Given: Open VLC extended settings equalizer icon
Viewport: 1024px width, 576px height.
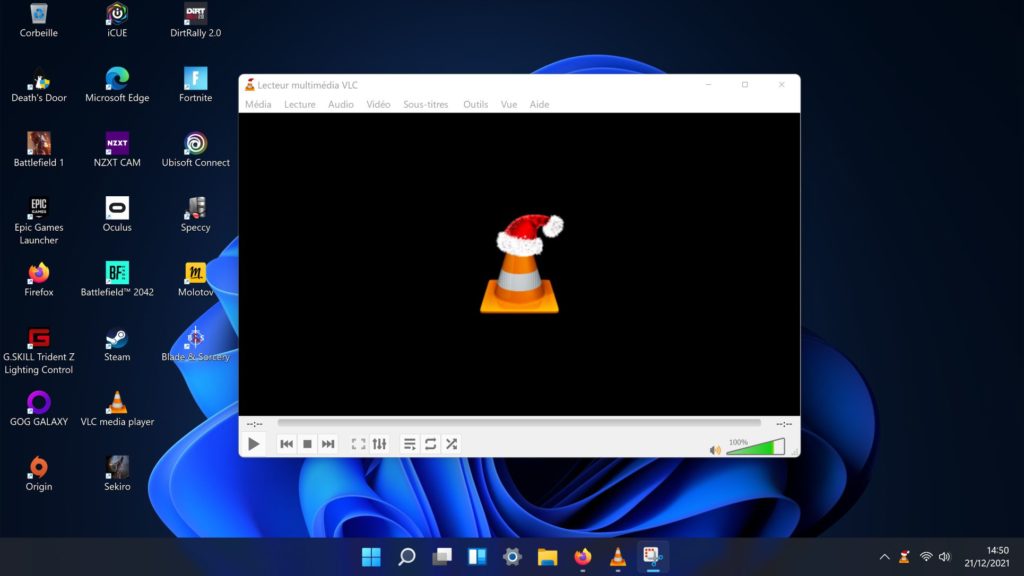Looking at the screenshot, I should coord(379,444).
